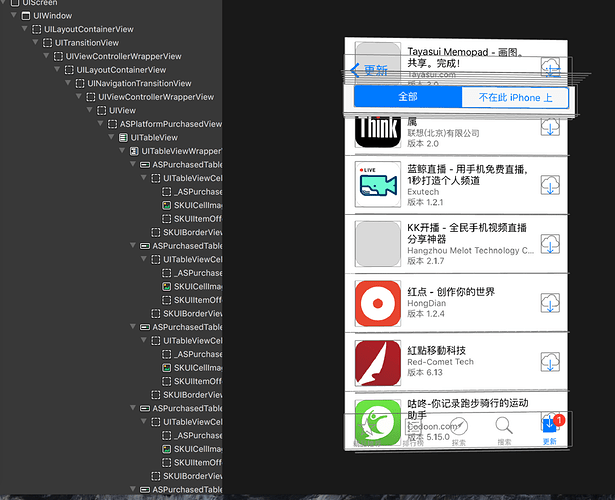
Task: Download 红点 - 创作你的世界 via cloud icon
Action: 550,303
